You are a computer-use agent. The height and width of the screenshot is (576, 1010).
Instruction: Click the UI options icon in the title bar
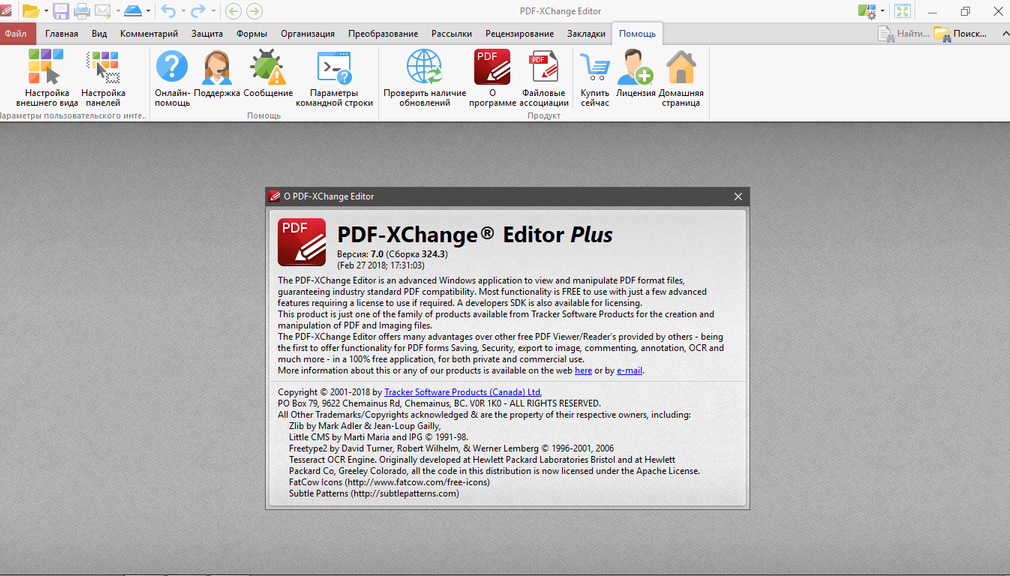pos(867,11)
